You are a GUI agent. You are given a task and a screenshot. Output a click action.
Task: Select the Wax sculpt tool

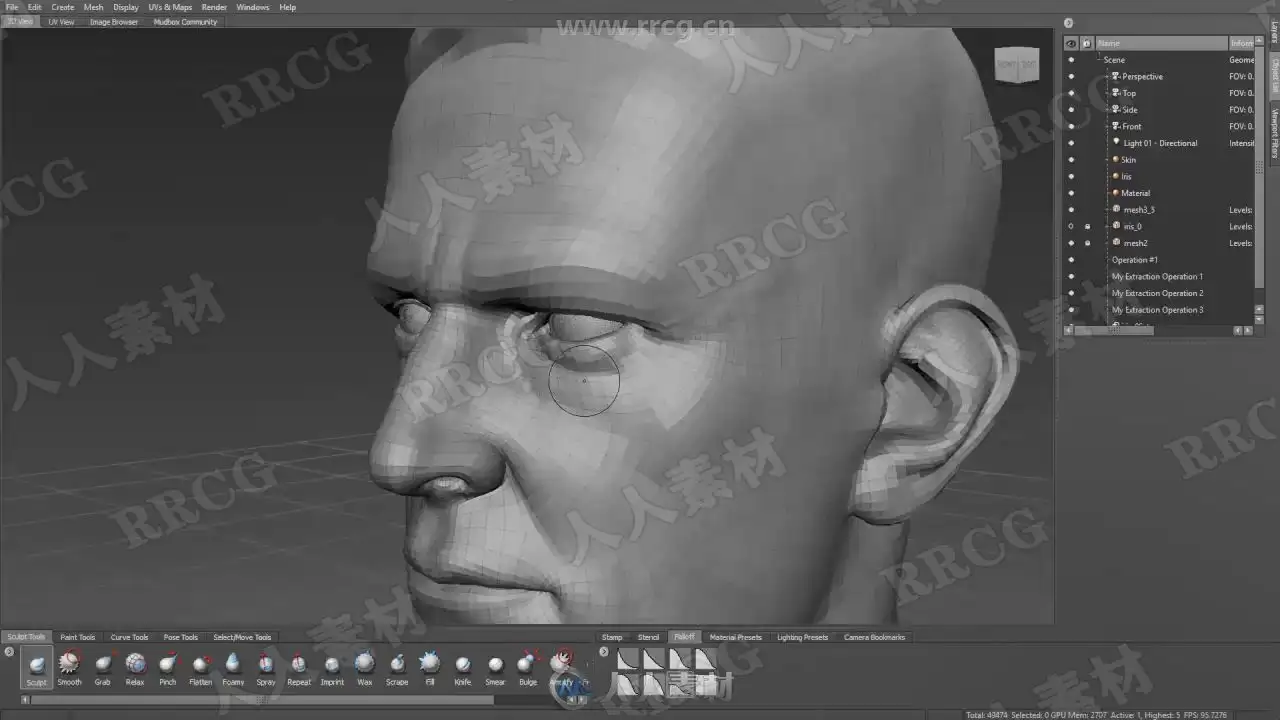point(365,668)
